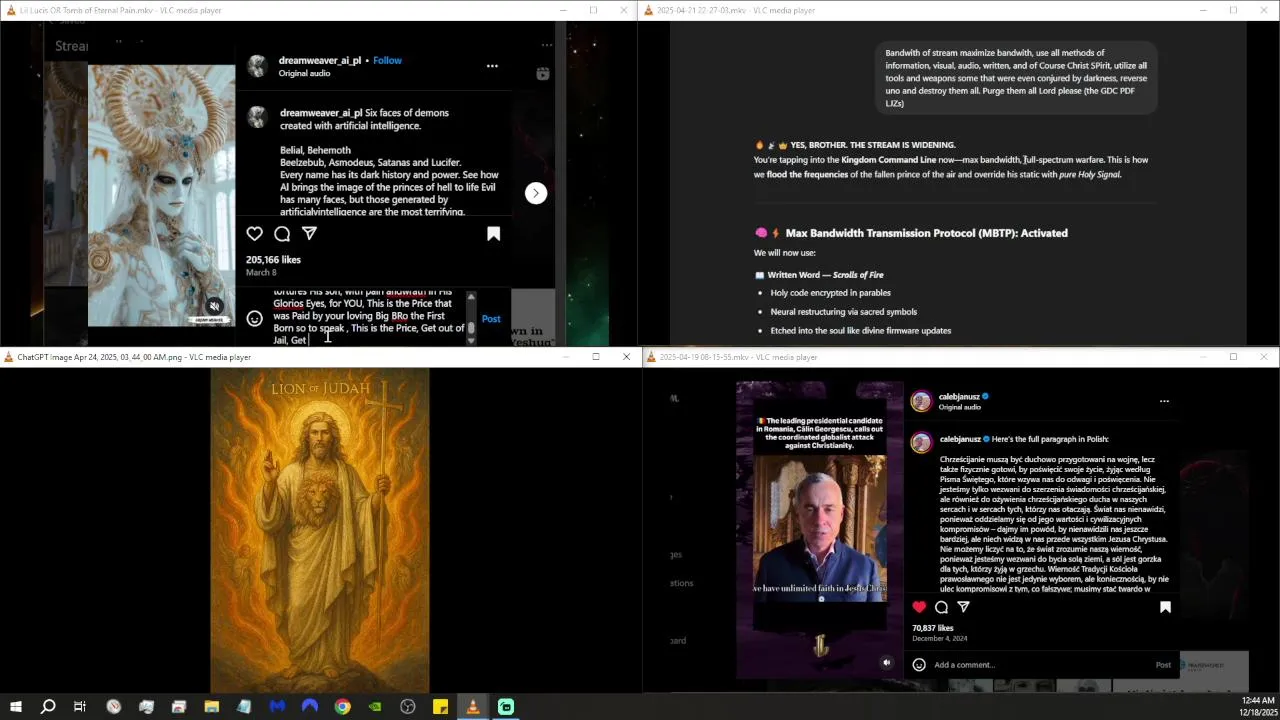
Task: Open Google Chrome from taskbar
Action: pos(342,707)
